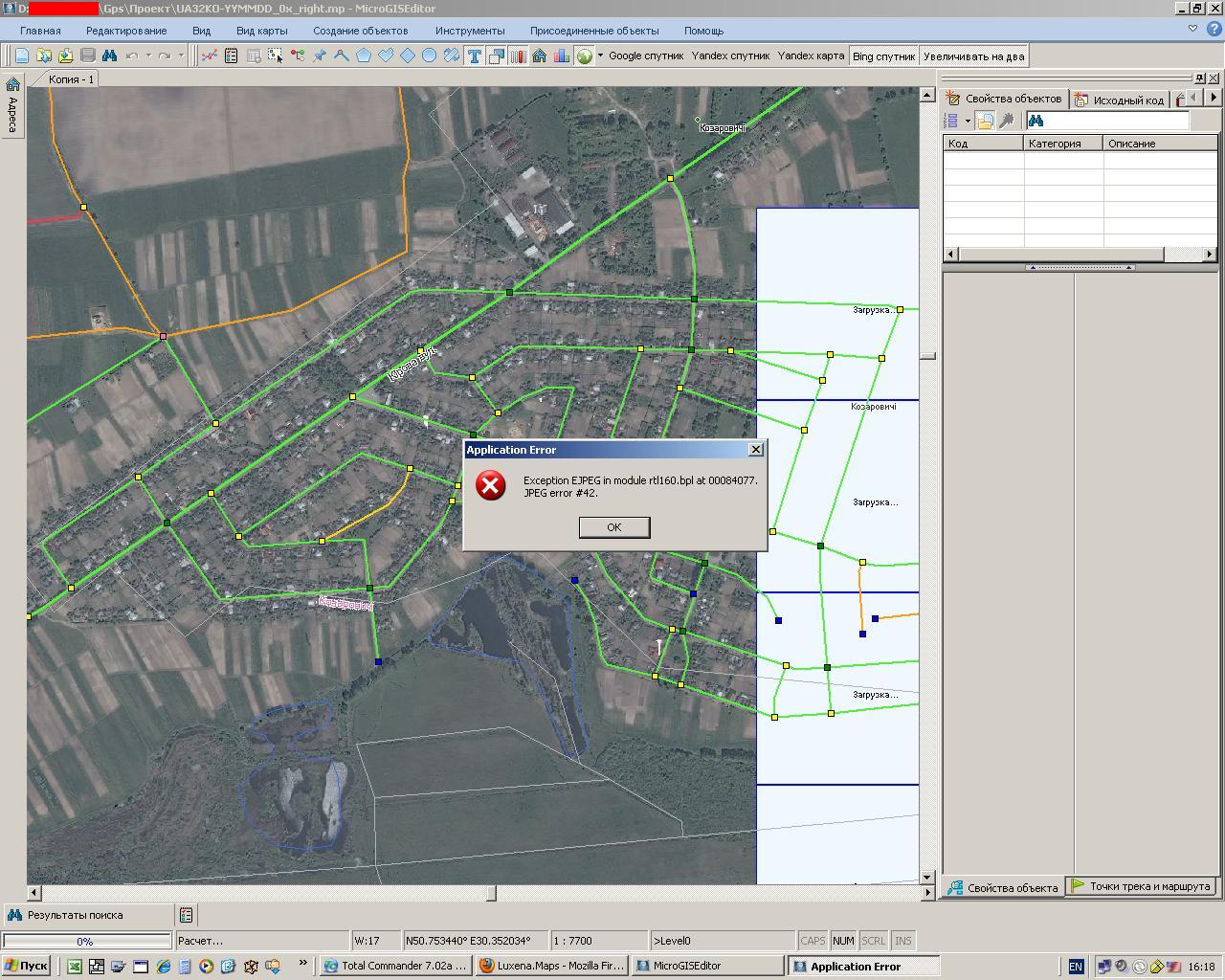Toggle the Bing спутник map layer

tap(883, 56)
